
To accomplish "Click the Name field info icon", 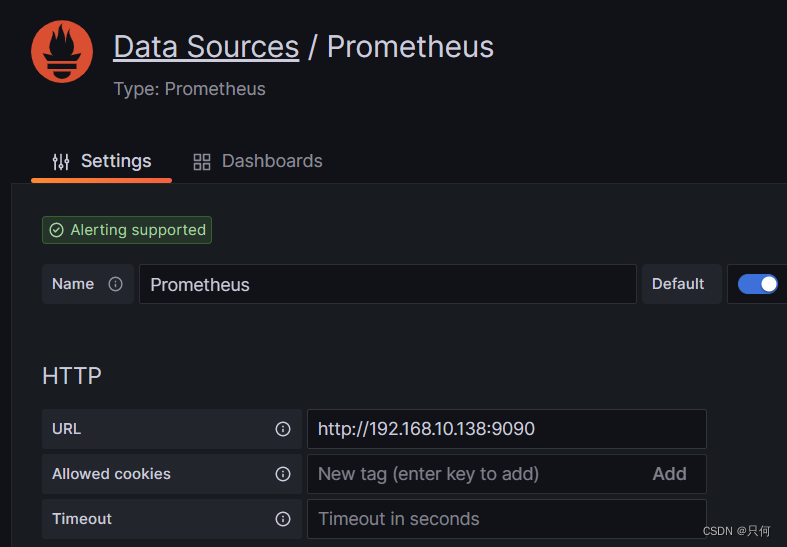I will click(115, 284).
